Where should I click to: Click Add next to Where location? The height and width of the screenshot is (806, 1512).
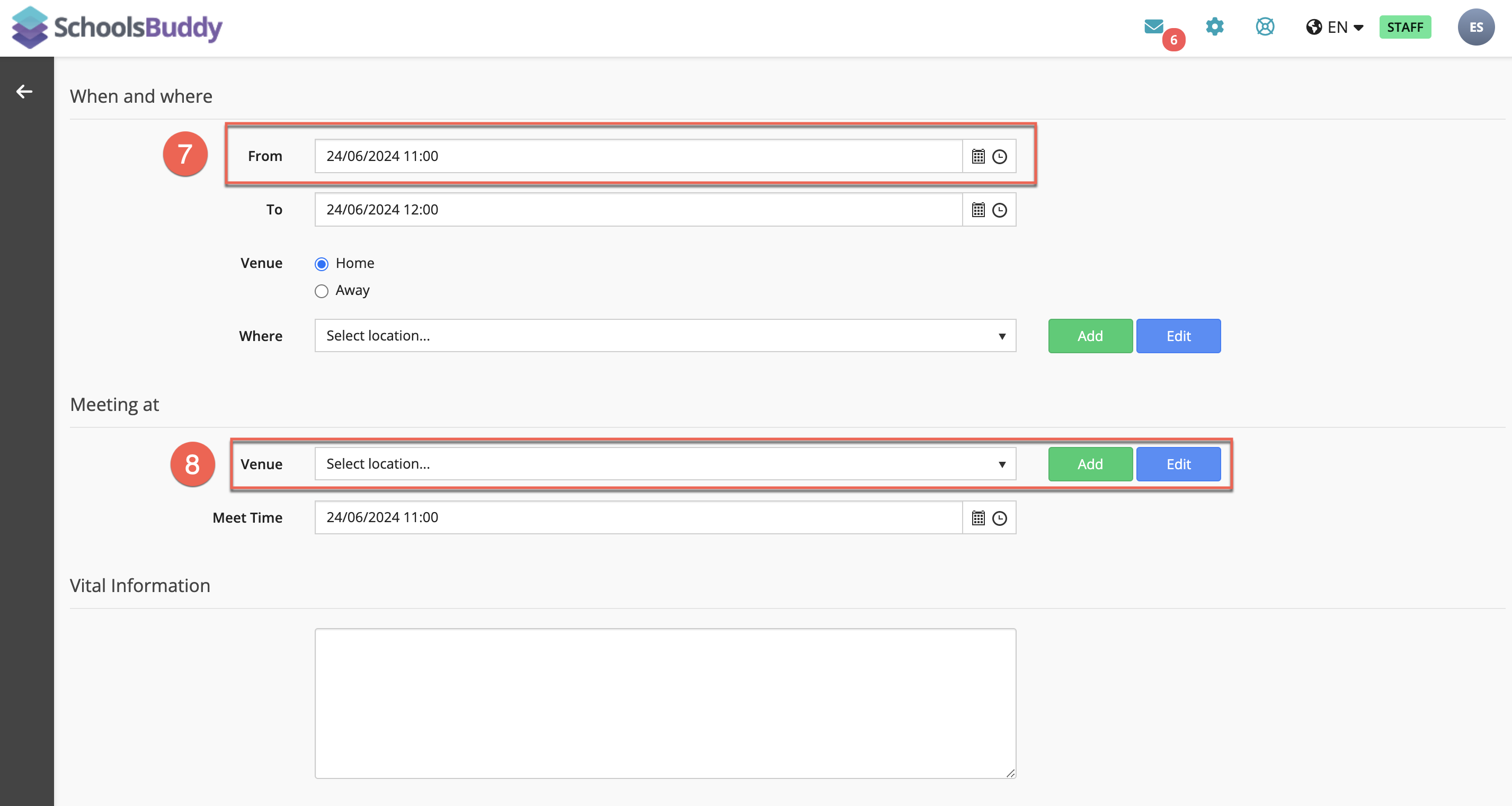pos(1090,336)
